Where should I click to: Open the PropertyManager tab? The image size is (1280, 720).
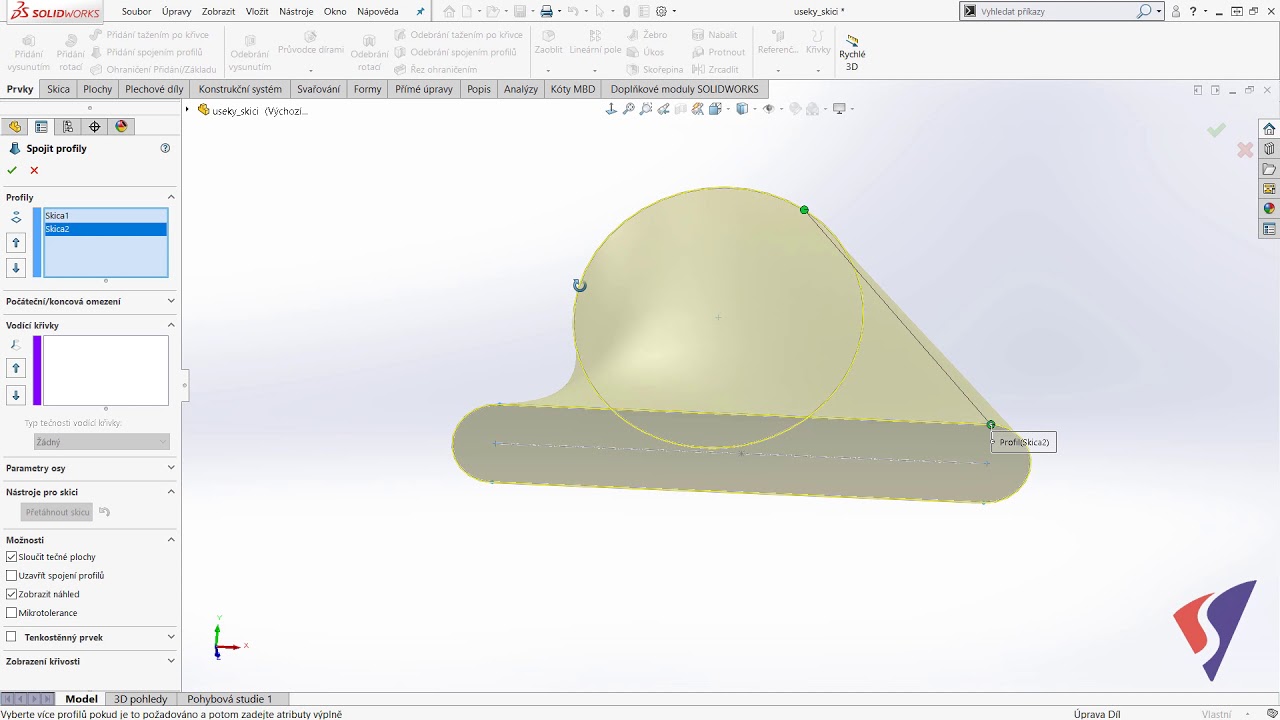pos(41,127)
